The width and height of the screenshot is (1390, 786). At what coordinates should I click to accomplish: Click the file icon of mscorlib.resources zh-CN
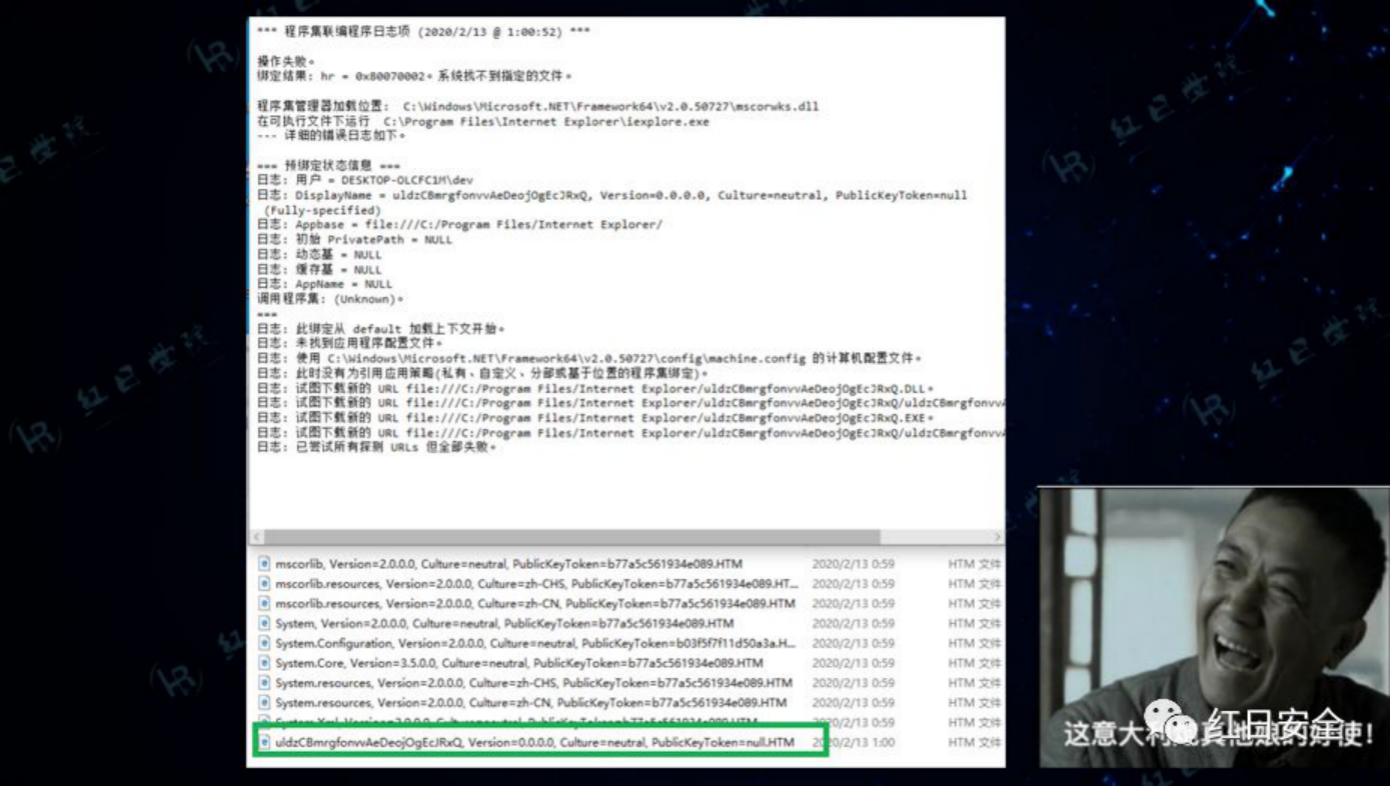click(265, 604)
